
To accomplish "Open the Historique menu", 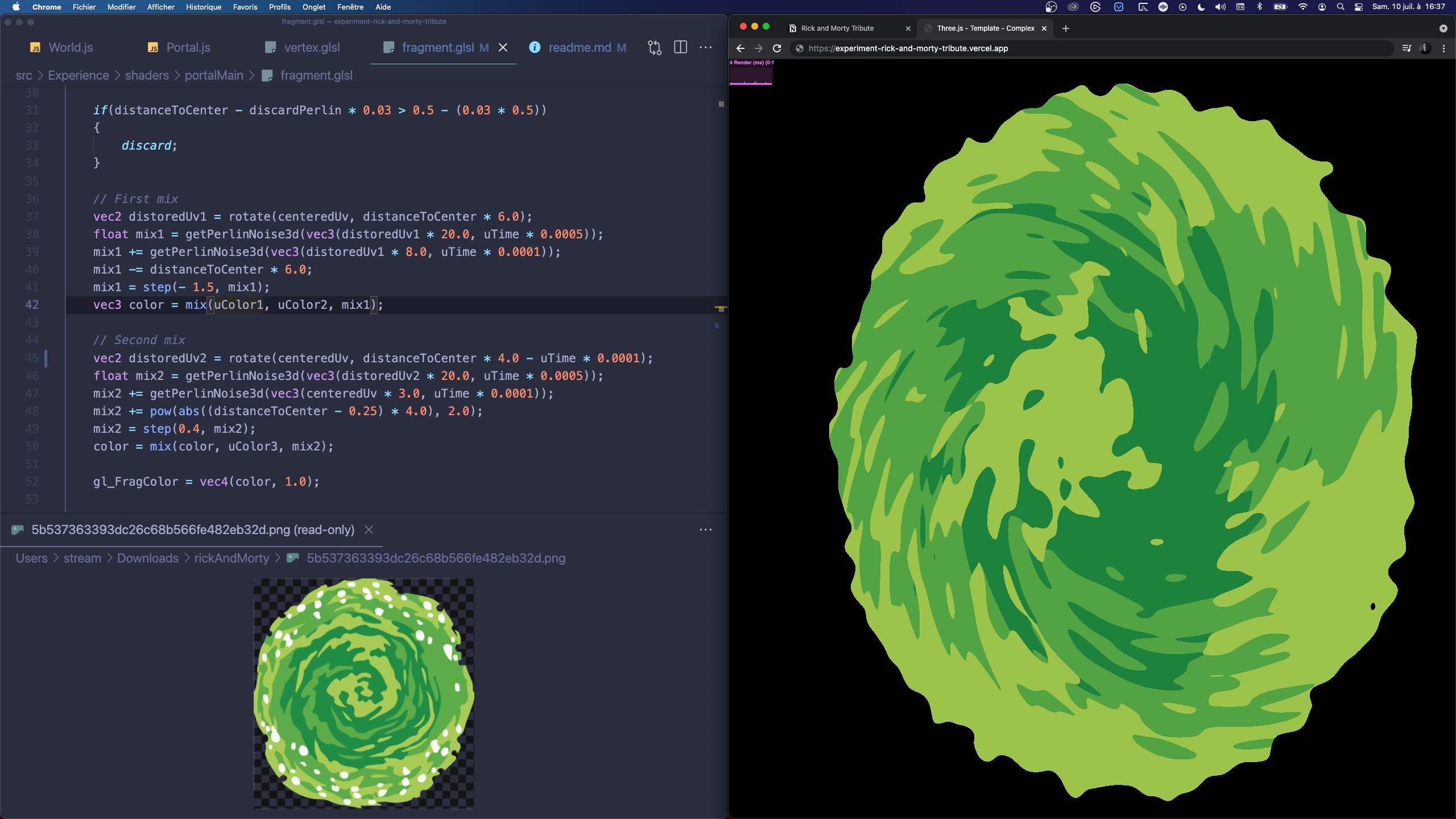I will point(204,7).
